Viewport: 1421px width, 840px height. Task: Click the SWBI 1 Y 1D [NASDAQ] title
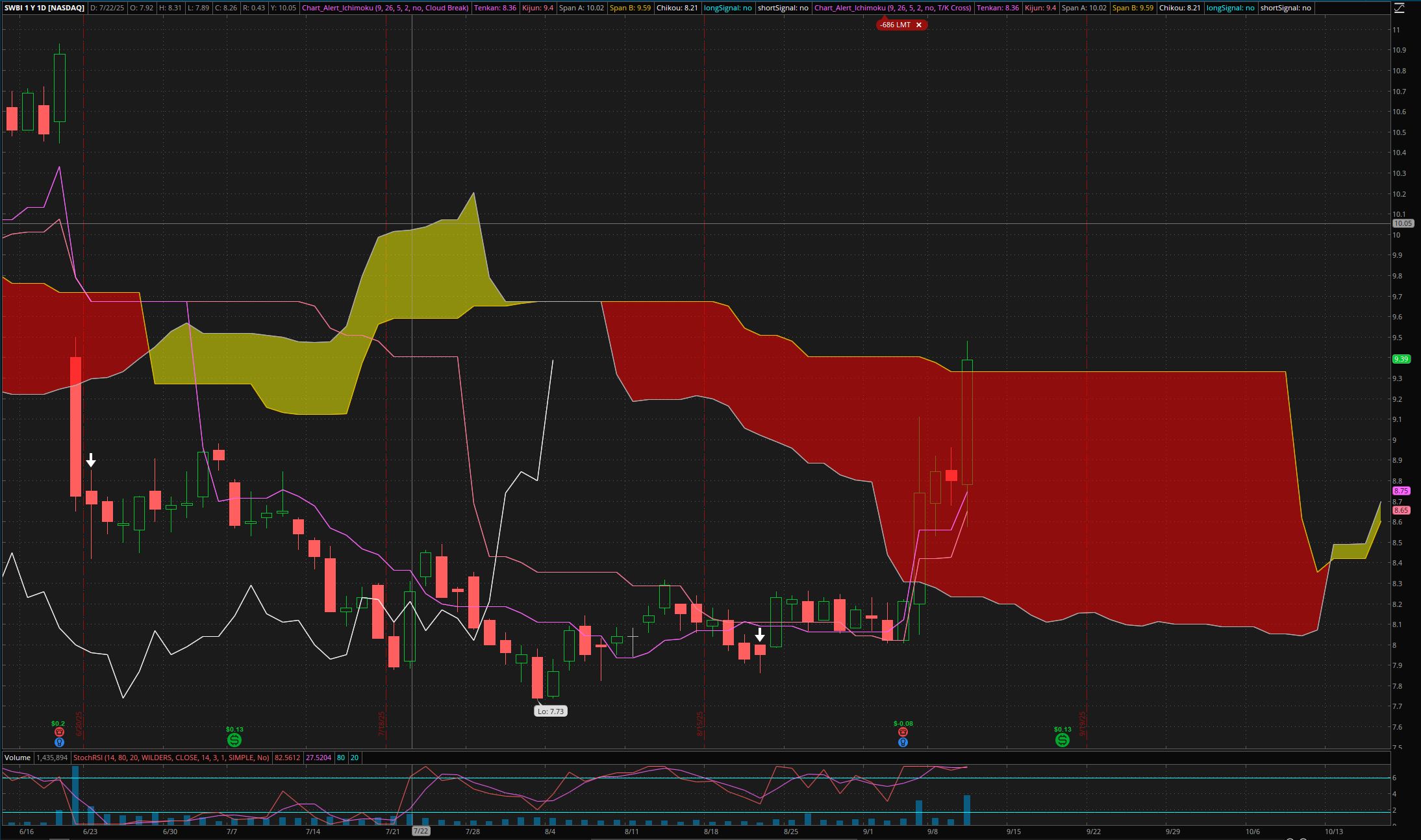(44, 8)
